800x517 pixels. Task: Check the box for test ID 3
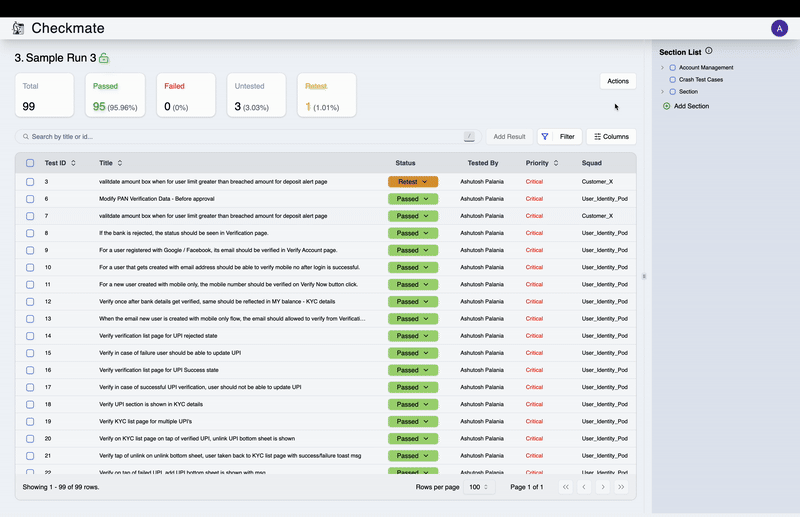coord(30,182)
